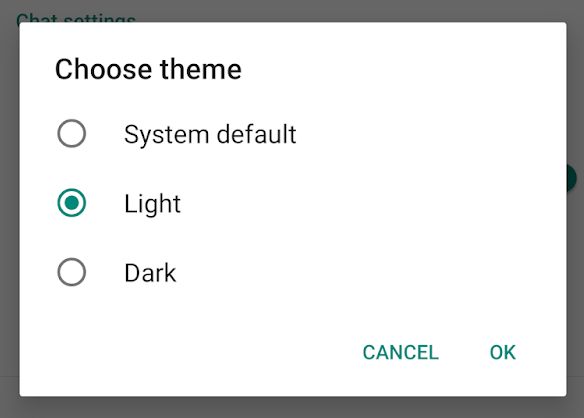Viewport: 584px width, 418px height.
Task: Click the "System default" option label
Action: click(210, 134)
